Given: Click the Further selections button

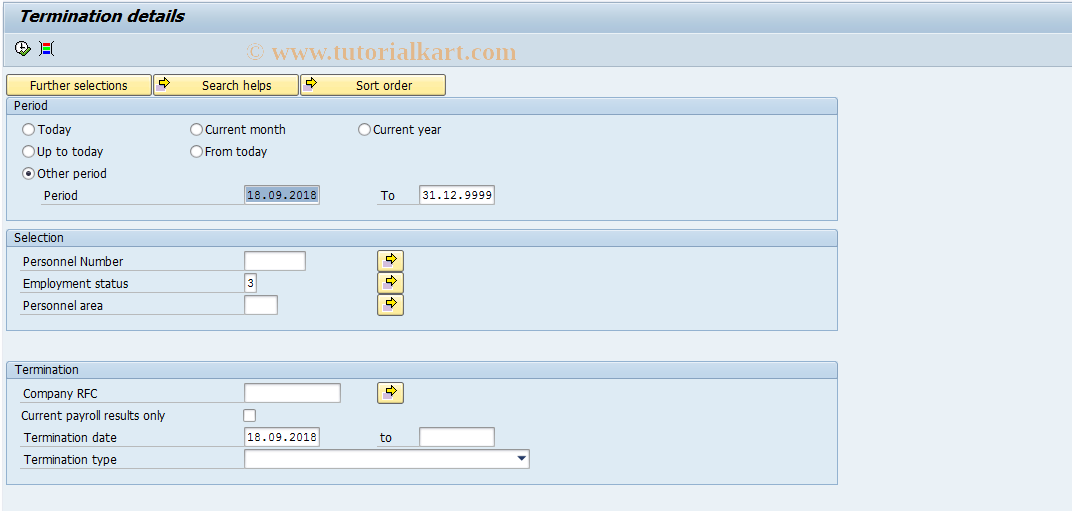Looking at the screenshot, I should (x=79, y=86).
